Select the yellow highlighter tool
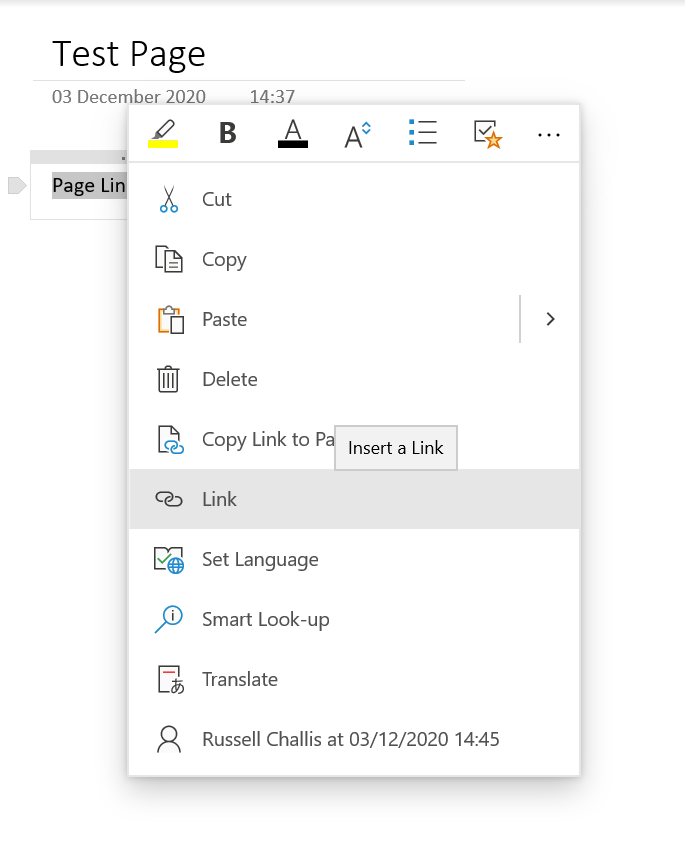Viewport: 685px width, 845px height. coord(164,131)
